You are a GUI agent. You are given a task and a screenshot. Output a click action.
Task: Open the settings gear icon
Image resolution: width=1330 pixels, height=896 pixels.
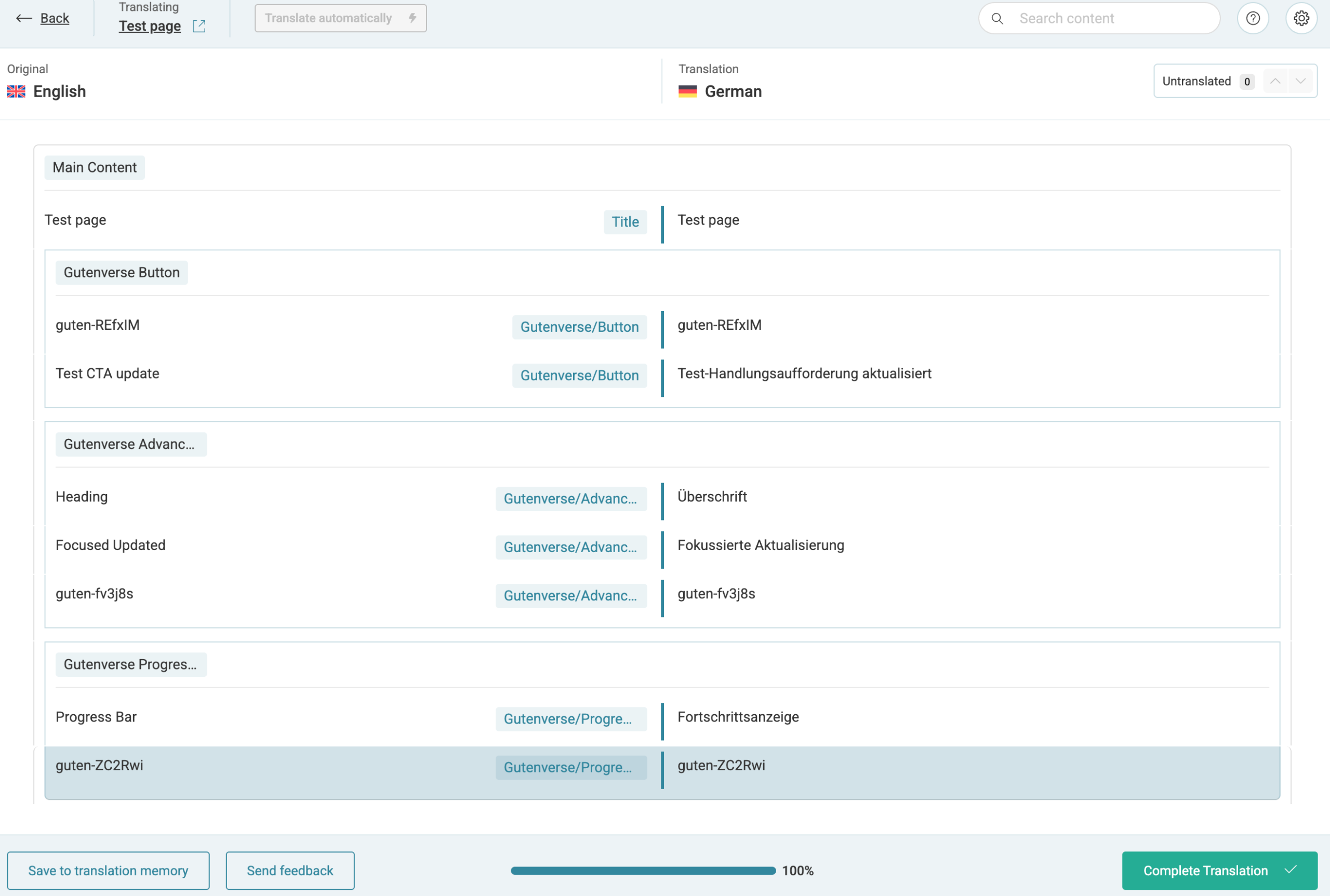pyautogui.click(x=1301, y=18)
